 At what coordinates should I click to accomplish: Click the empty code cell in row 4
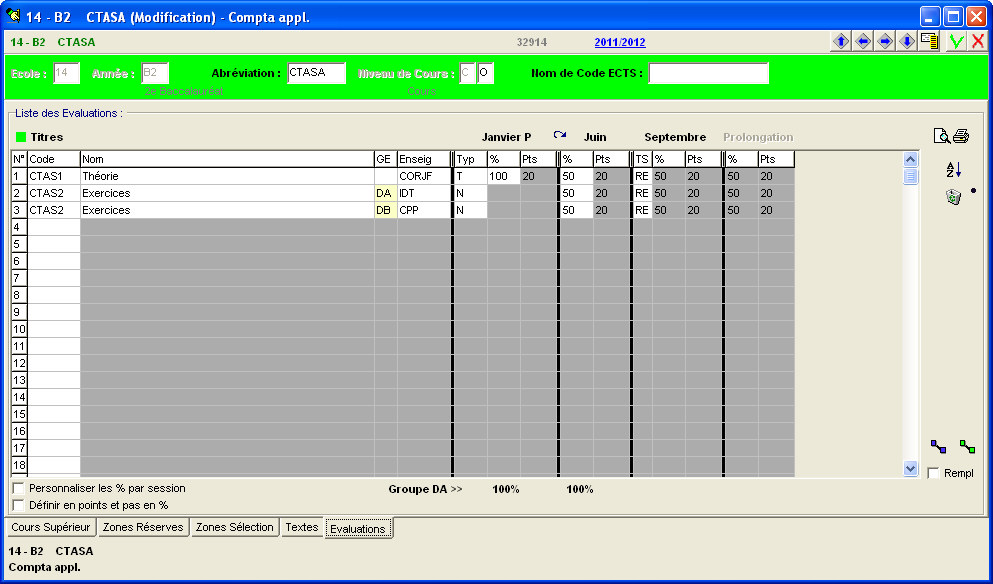[x=54, y=227]
